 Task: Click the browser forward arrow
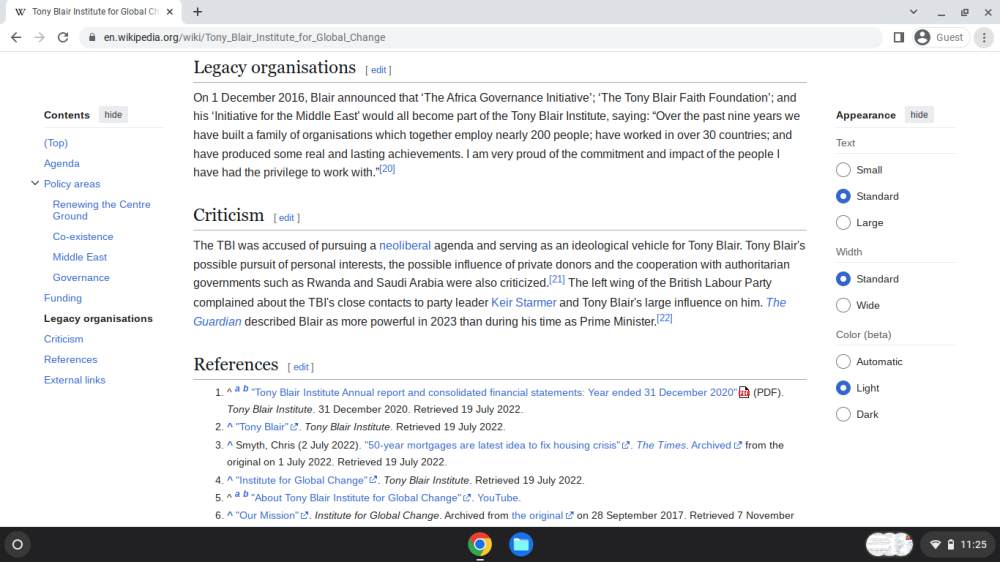pos(40,38)
